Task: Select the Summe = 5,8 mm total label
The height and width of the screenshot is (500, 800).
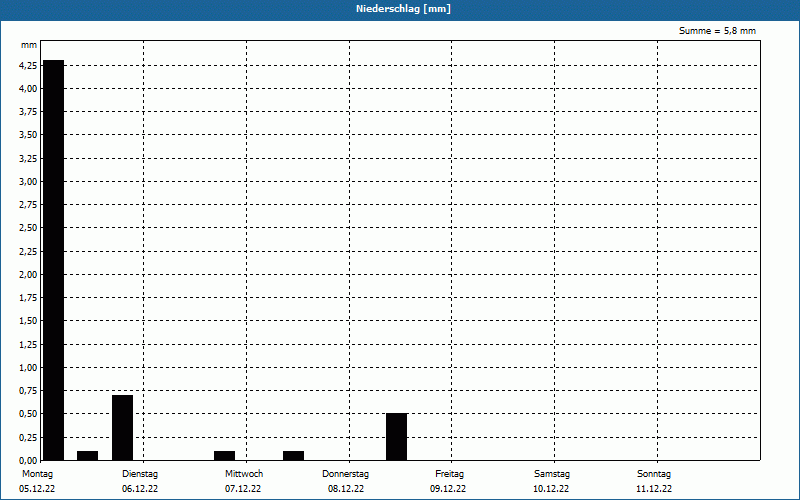Action: coord(717,31)
